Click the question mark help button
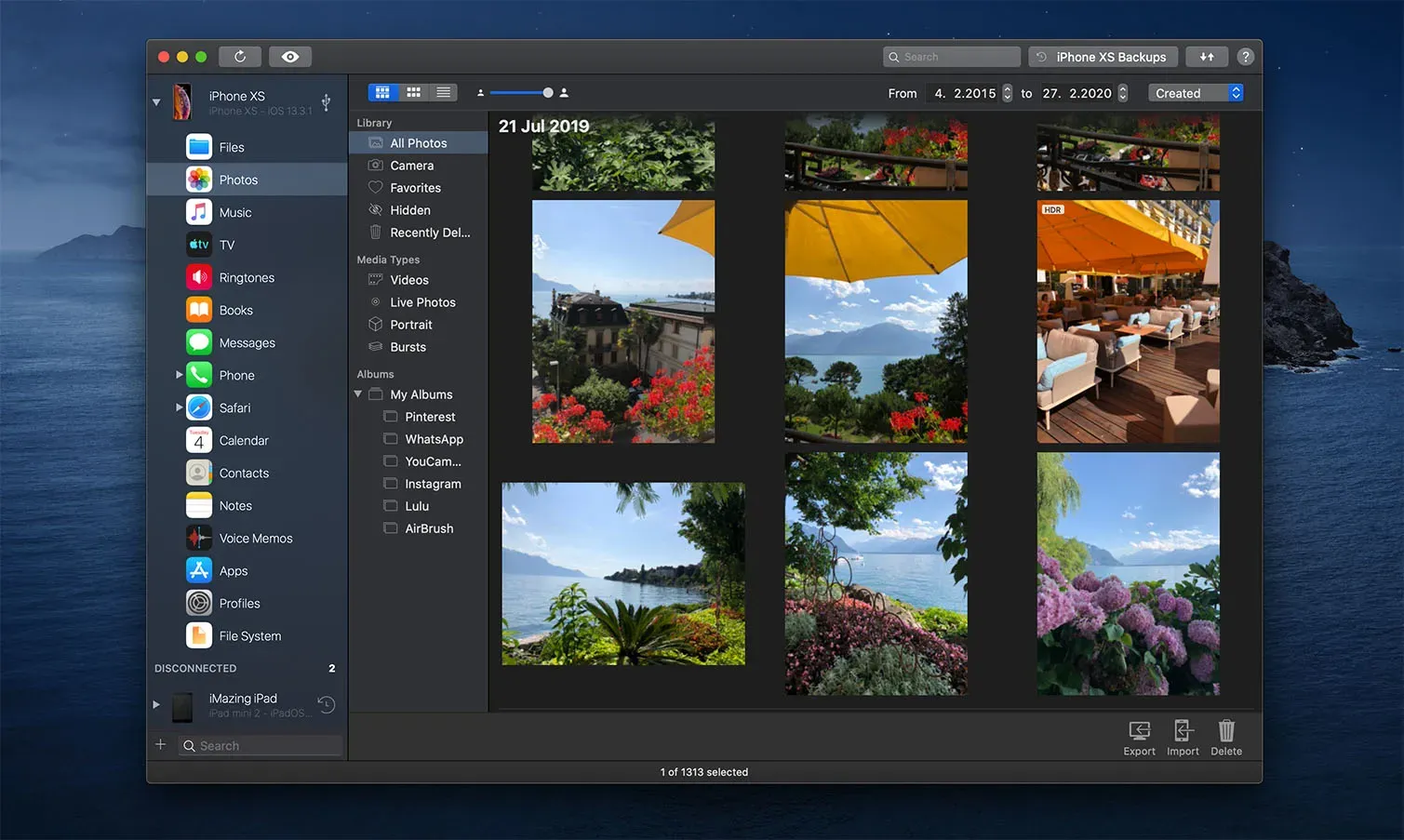Image resolution: width=1404 pixels, height=840 pixels. pyautogui.click(x=1246, y=56)
